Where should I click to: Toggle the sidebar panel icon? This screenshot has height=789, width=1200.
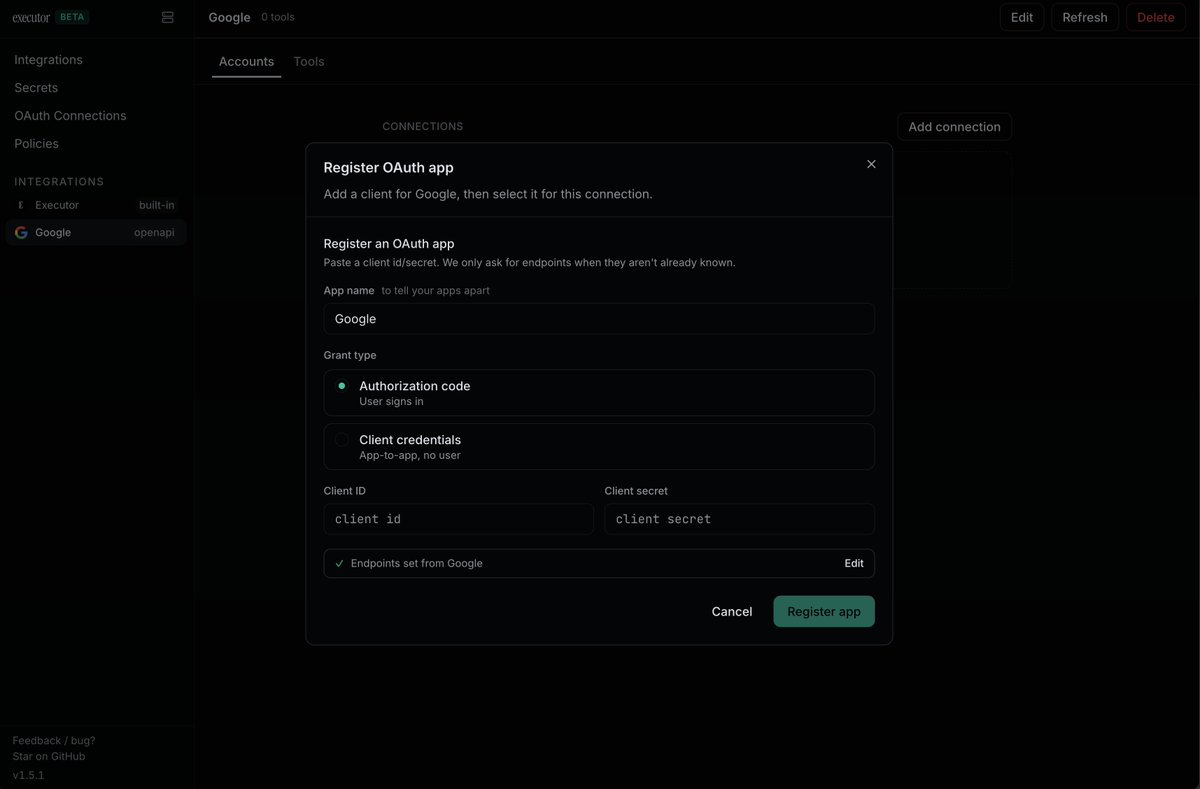(x=167, y=17)
